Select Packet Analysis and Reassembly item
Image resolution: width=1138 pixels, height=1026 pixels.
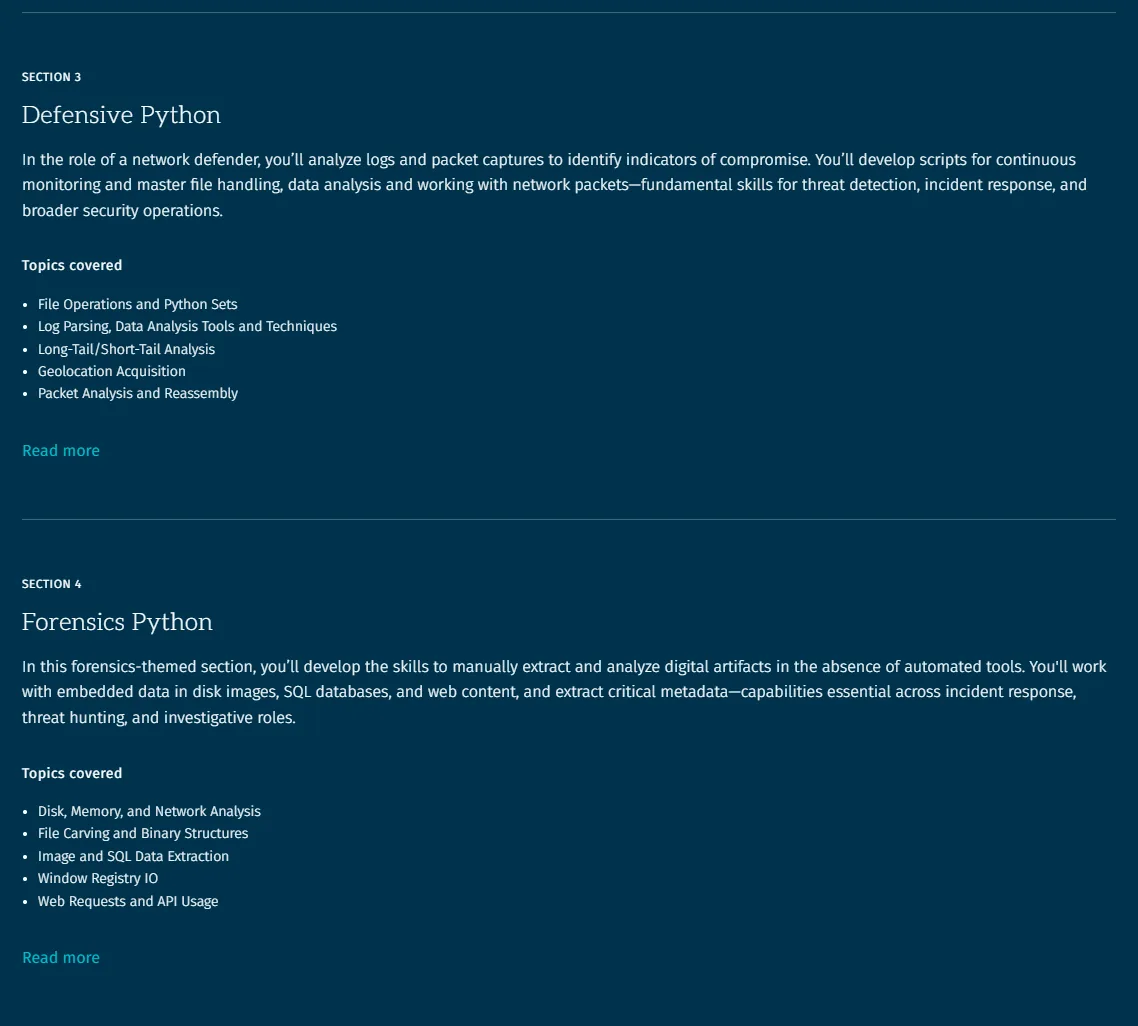[138, 393]
